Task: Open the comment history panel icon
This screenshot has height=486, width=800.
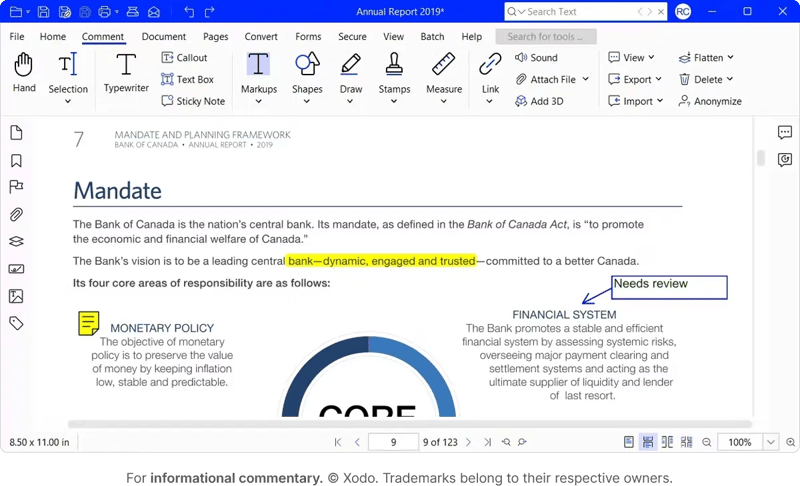Action: click(785, 160)
